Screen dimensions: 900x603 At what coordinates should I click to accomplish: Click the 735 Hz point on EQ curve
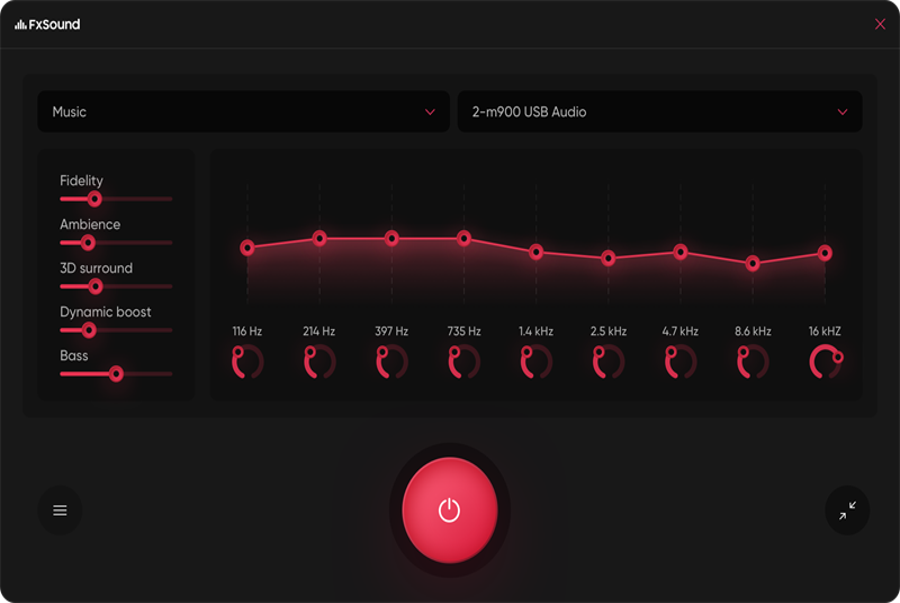tap(464, 238)
